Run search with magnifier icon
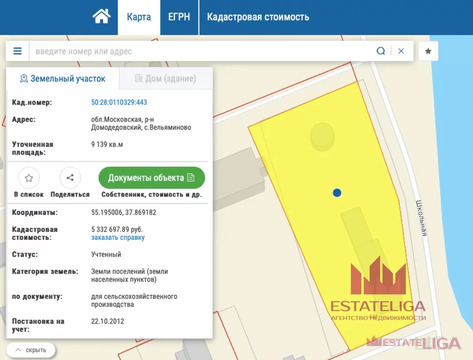Image resolution: width=473 pixels, height=360 pixels. tap(381, 51)
